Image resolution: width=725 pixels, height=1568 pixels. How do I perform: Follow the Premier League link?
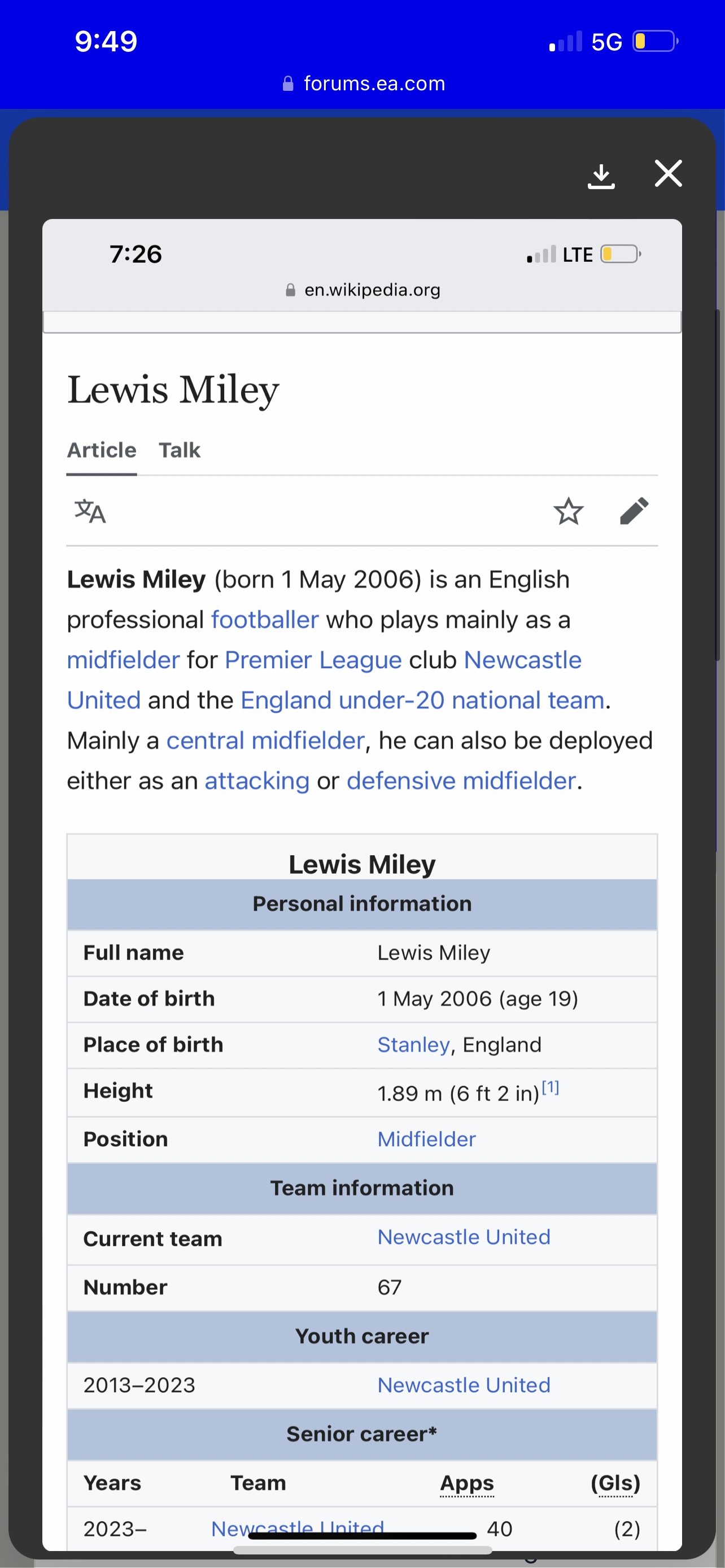point(313,660)
